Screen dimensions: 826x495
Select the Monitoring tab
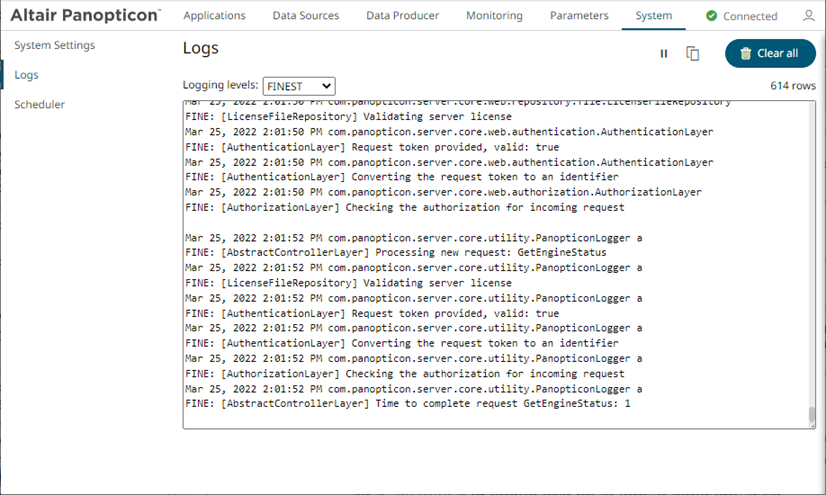click(494, 16)
